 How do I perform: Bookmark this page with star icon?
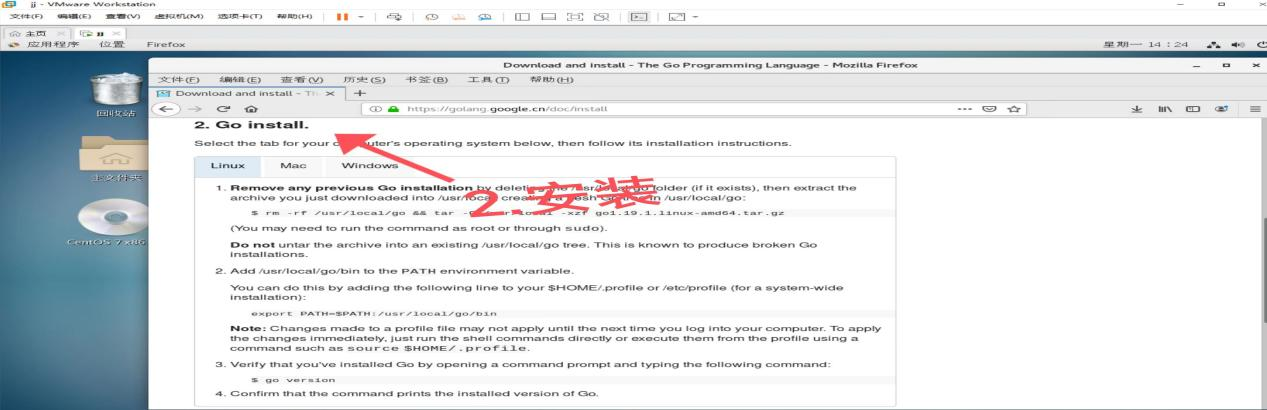(1014, 108)
